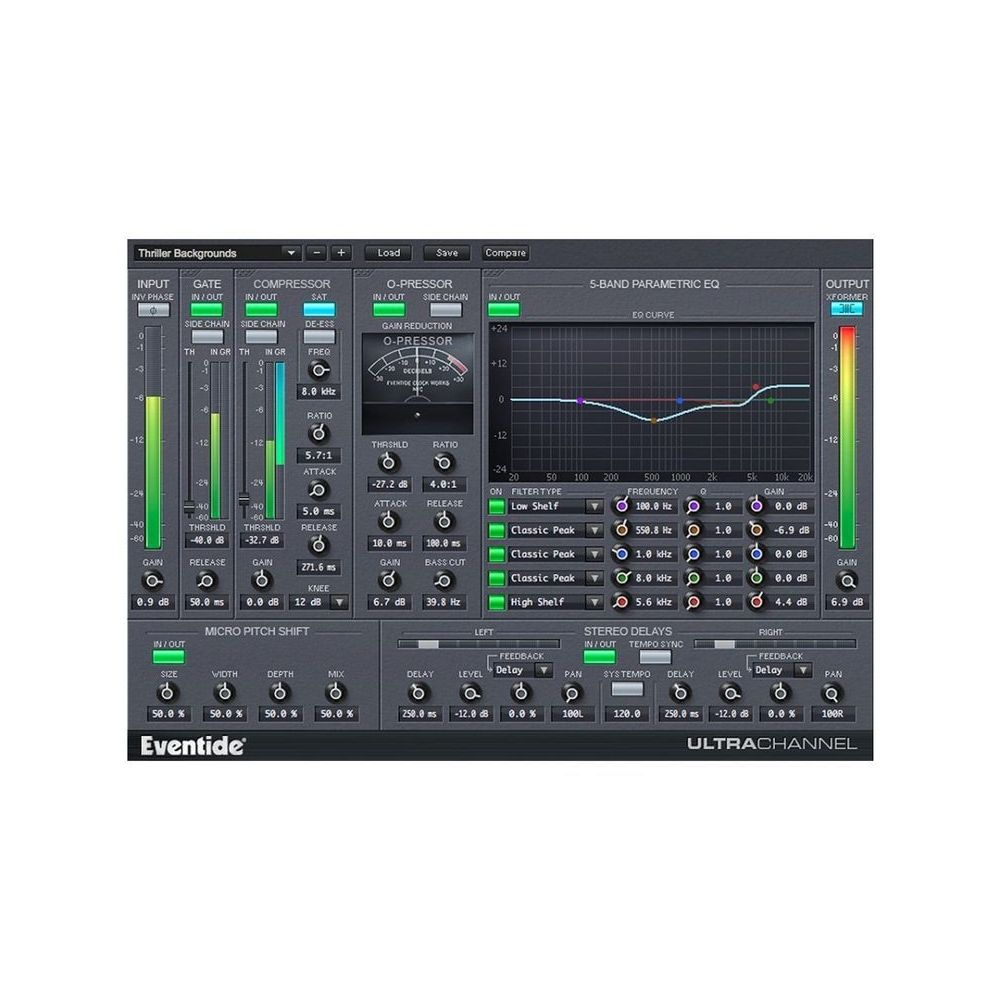Expand the Compressor Knee 12 dB dropdown

340,602
